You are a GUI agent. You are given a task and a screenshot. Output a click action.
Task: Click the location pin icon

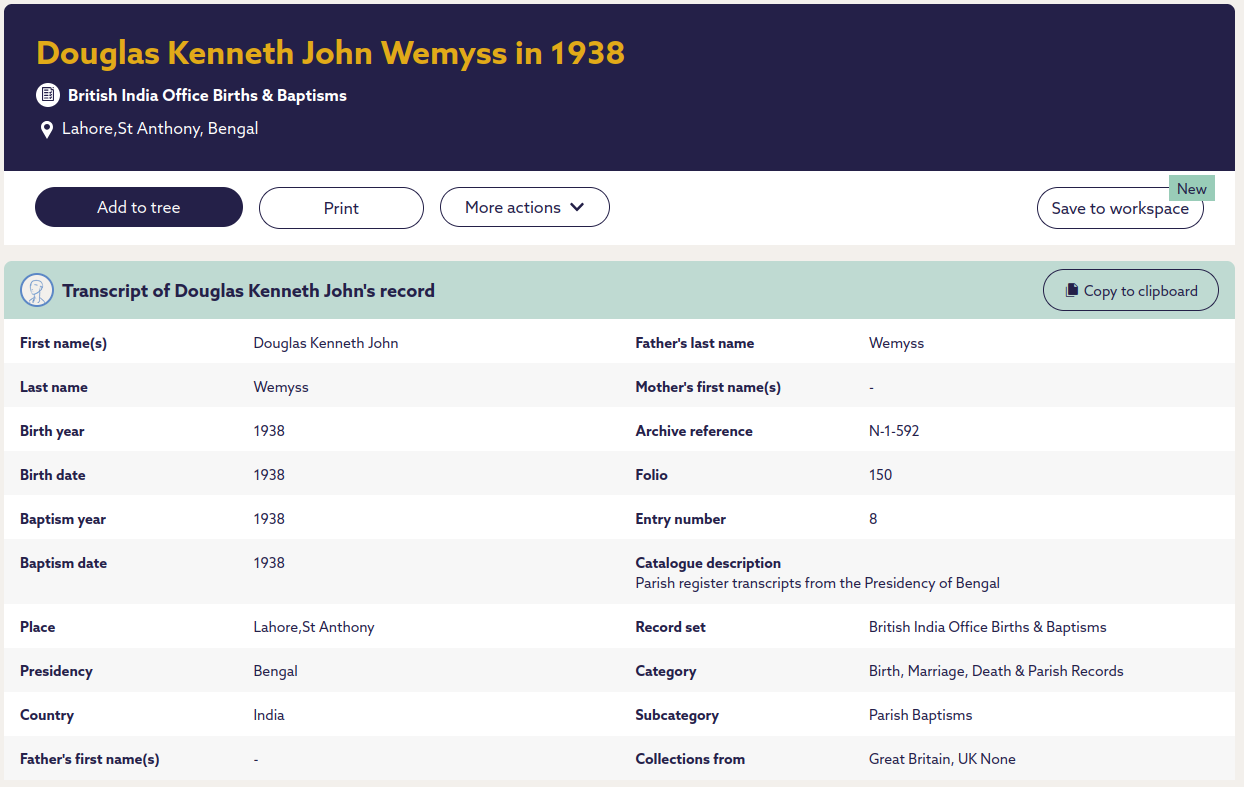click(x=46, y=130)
